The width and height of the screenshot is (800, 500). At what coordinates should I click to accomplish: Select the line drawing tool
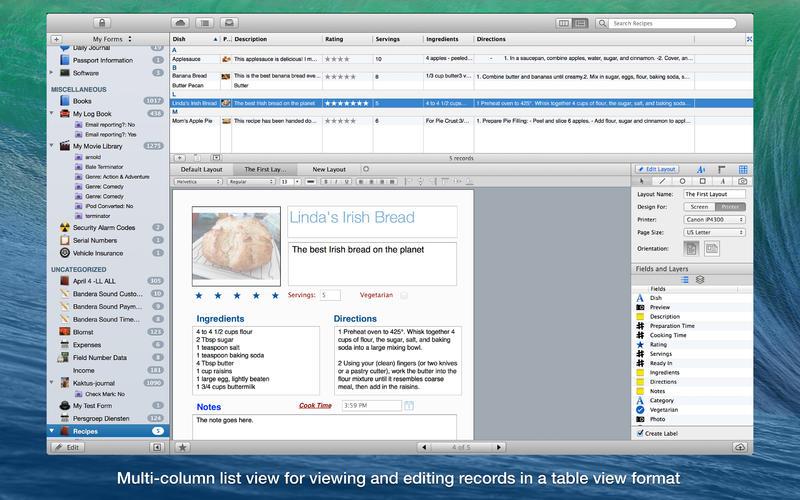663,181
